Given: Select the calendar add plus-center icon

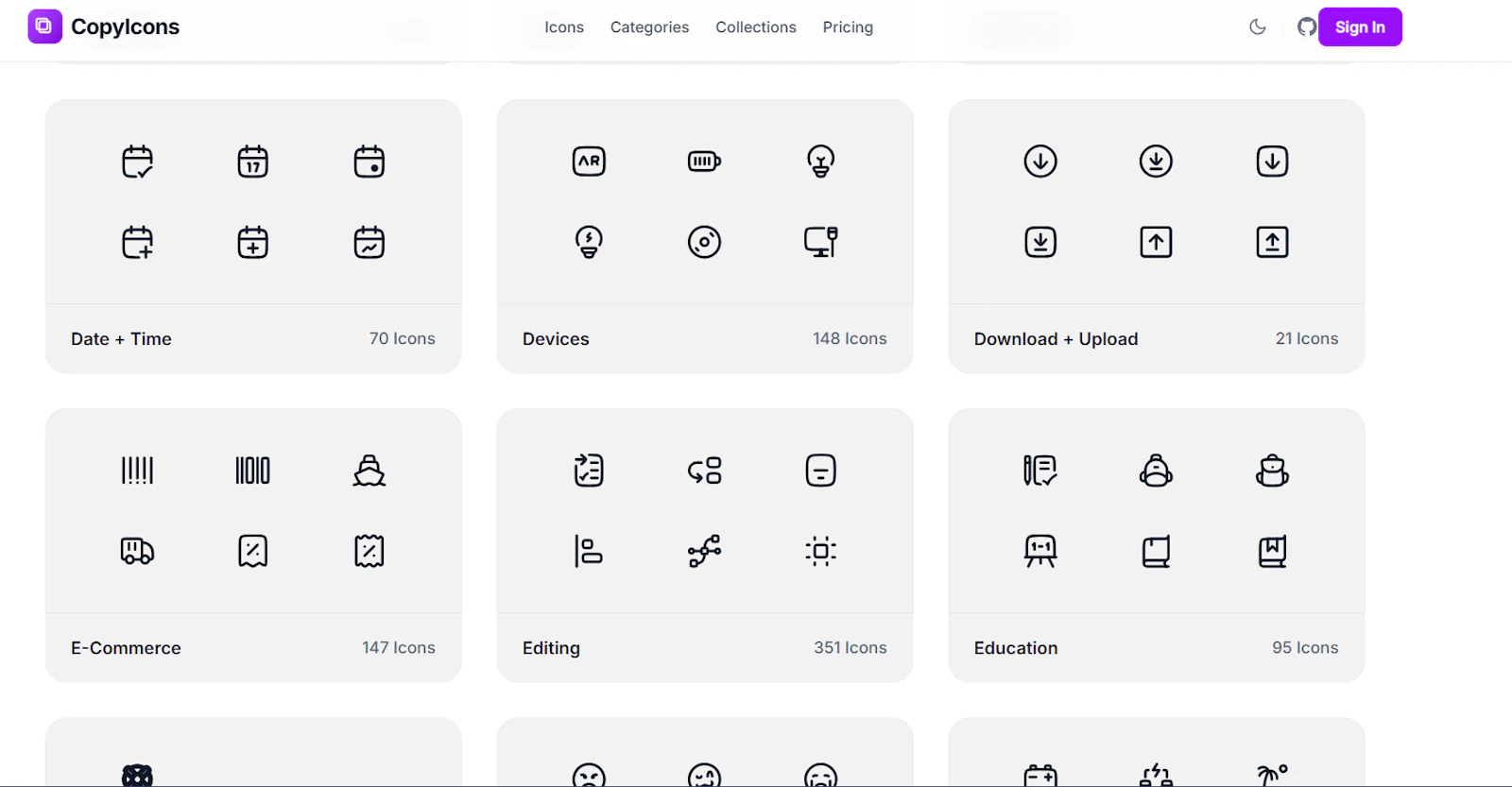Looking at the screenshot, I should 253,242.
